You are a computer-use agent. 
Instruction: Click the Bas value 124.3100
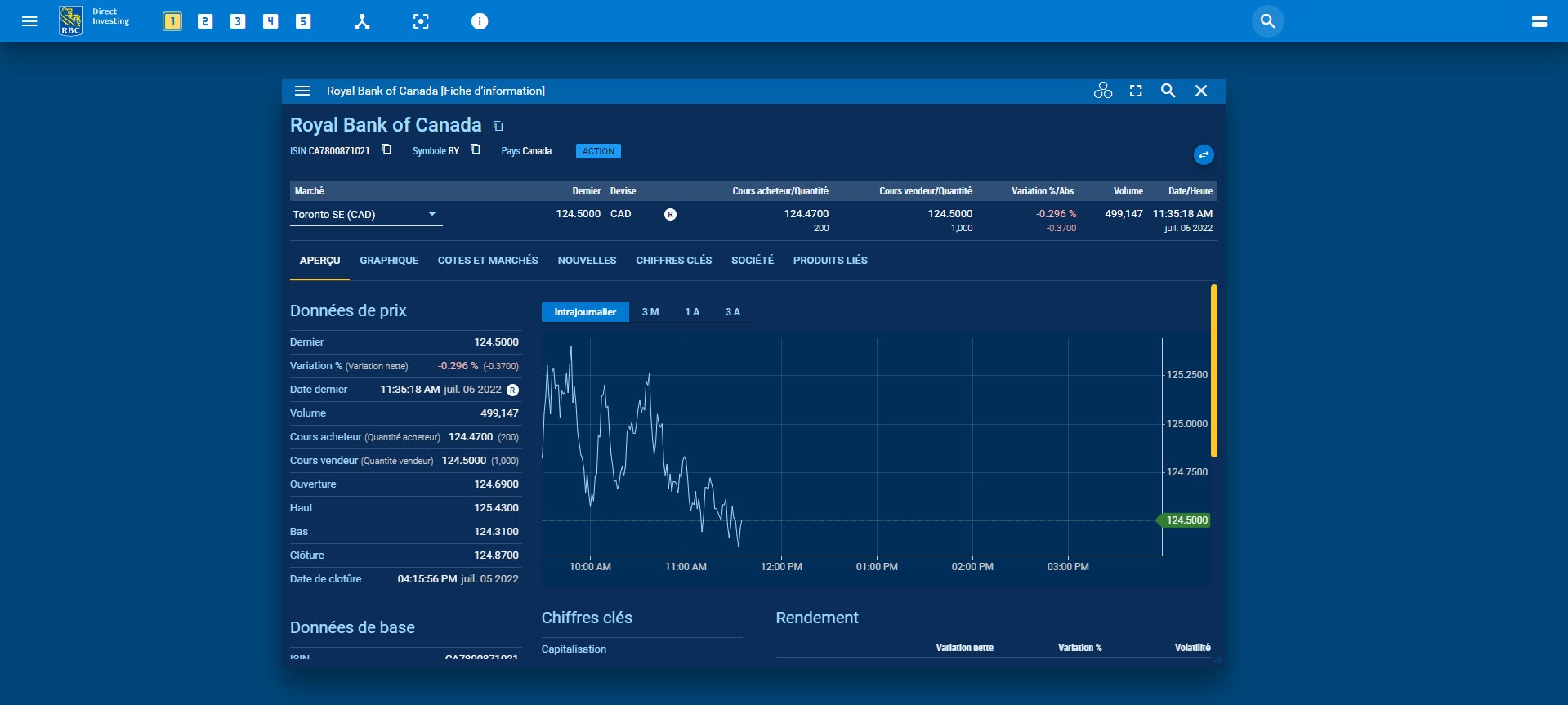tap(496, 532)
